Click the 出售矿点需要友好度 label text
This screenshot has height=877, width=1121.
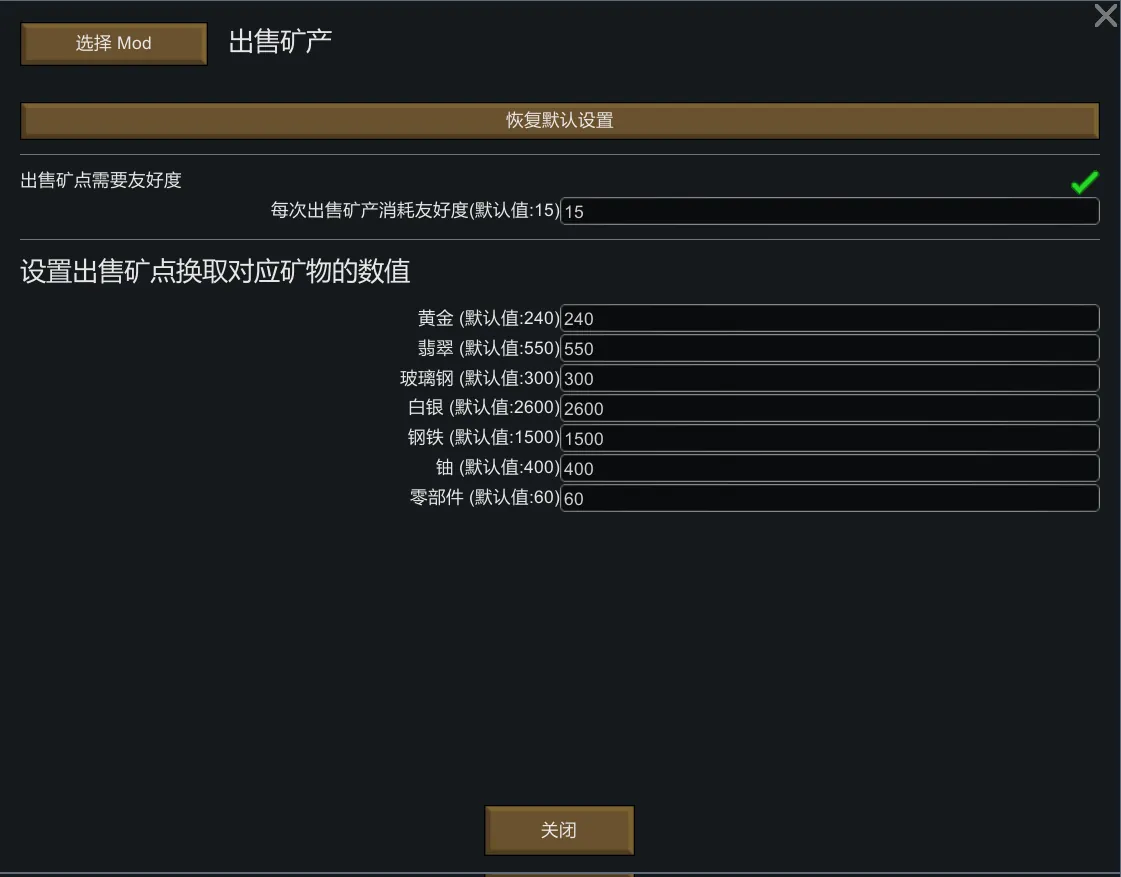(101, 181)
